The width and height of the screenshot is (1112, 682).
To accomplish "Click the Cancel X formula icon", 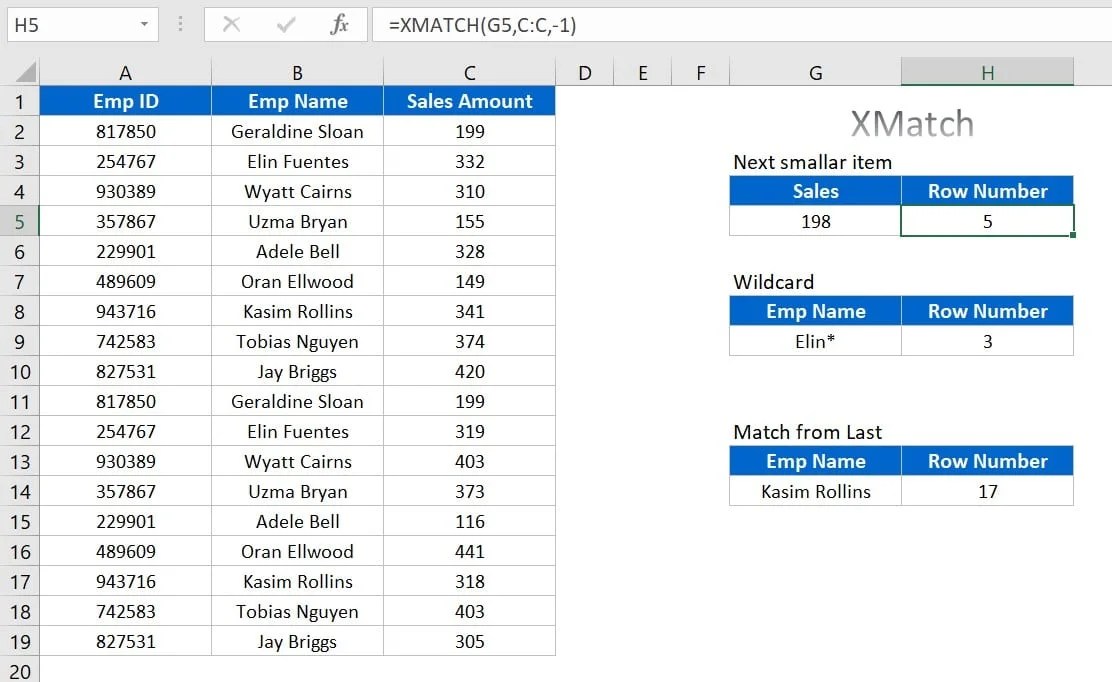I will [x=231, y=25].
